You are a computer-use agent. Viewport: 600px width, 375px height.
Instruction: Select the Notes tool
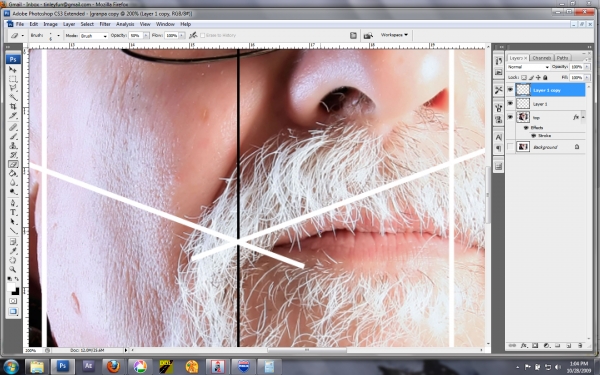pyautogui.click(x=13, y=242)
